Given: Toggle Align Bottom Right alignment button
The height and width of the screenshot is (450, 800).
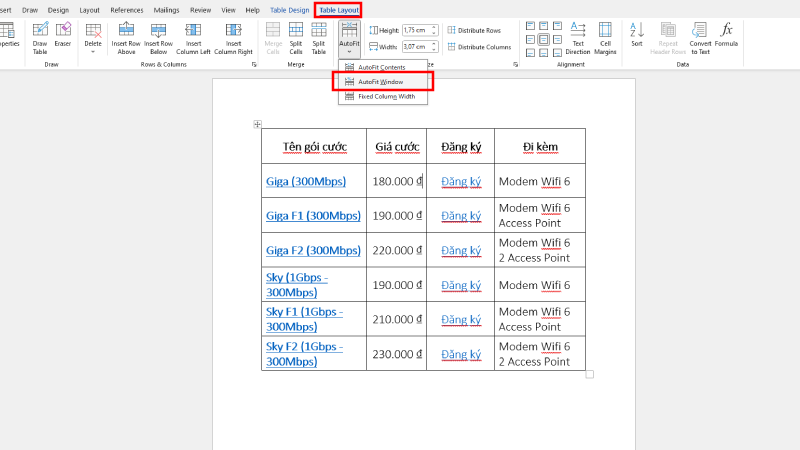Looking at the screenshot, I should click(556, 52).
